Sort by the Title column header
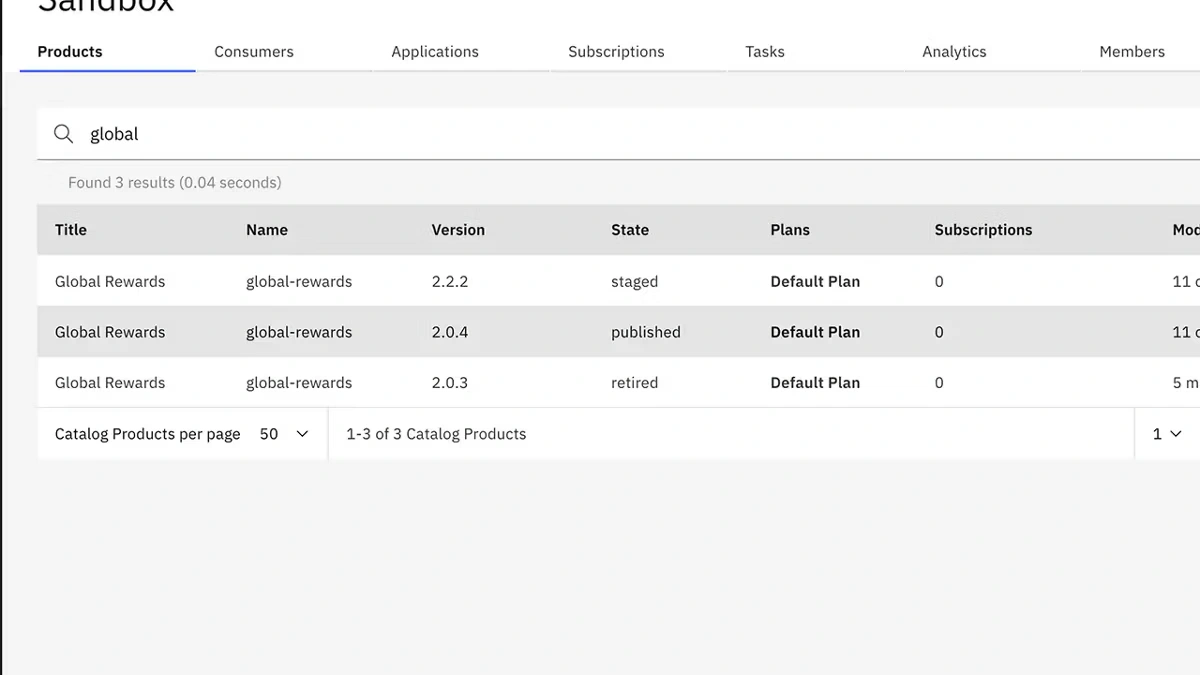The image size is (1200, 675). [71, 230]
